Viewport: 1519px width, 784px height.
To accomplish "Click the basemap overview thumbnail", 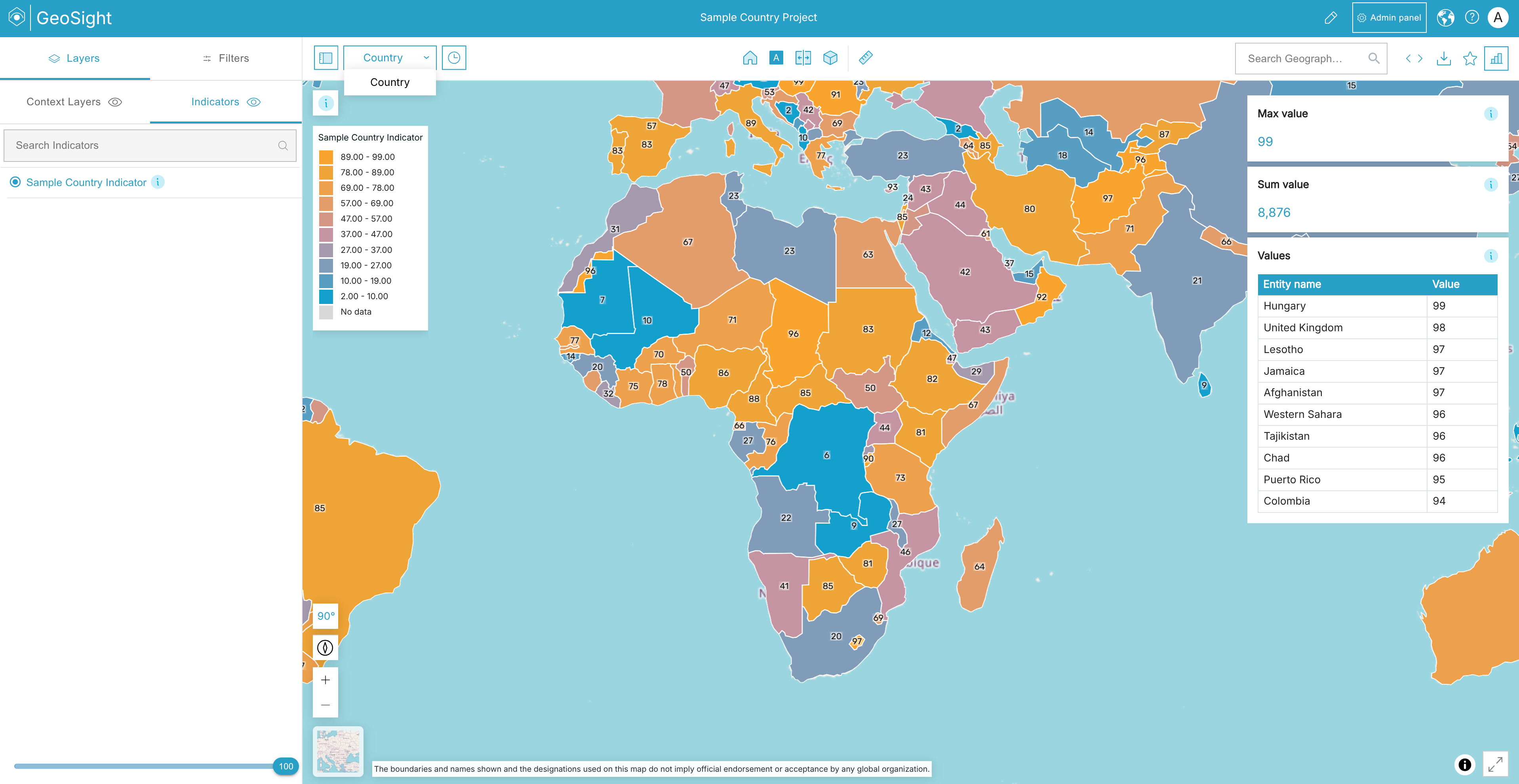I will (338, 751).
